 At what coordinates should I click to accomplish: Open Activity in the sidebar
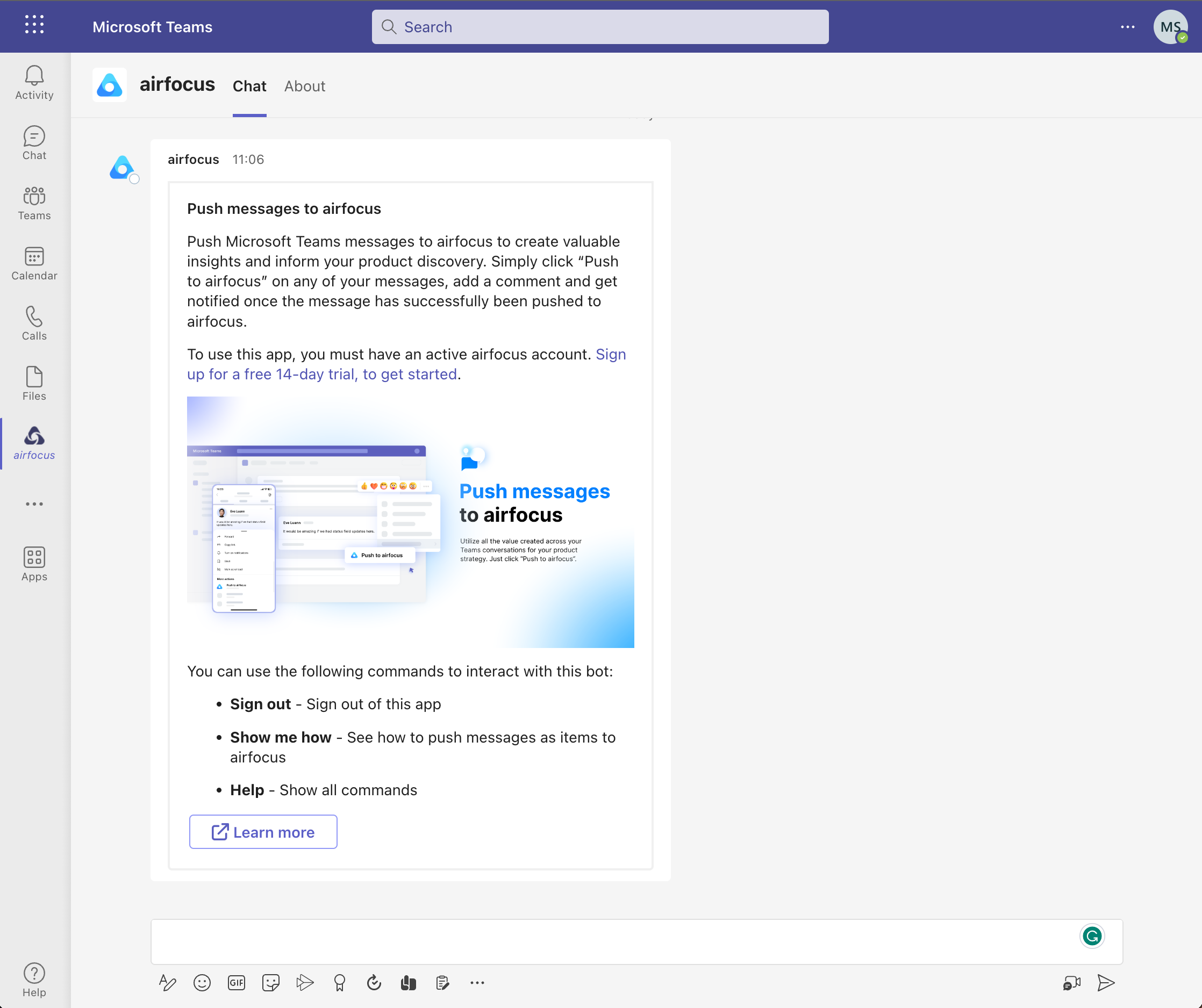pos(34,83)
